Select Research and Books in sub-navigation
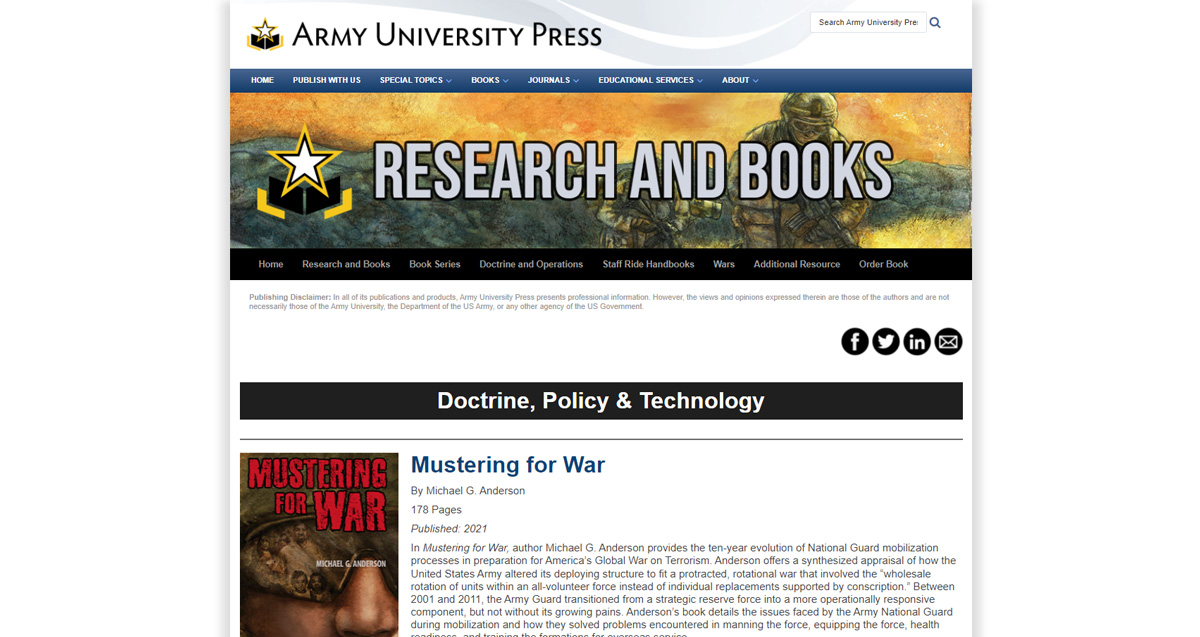 [346, 264]
